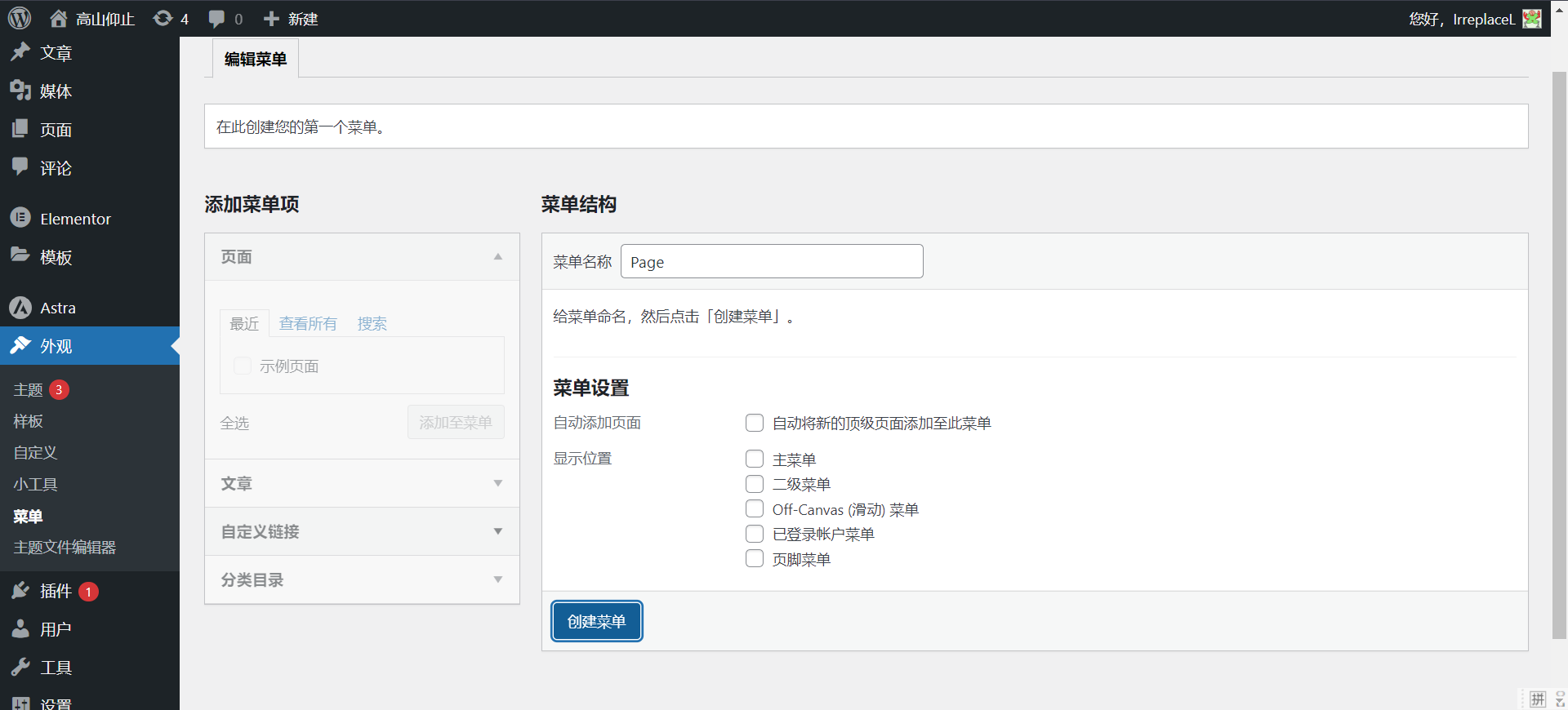This screenshot has height=710, width=1568.
Task: Click the Astra logo icon
Action: [x=20, y=308]
